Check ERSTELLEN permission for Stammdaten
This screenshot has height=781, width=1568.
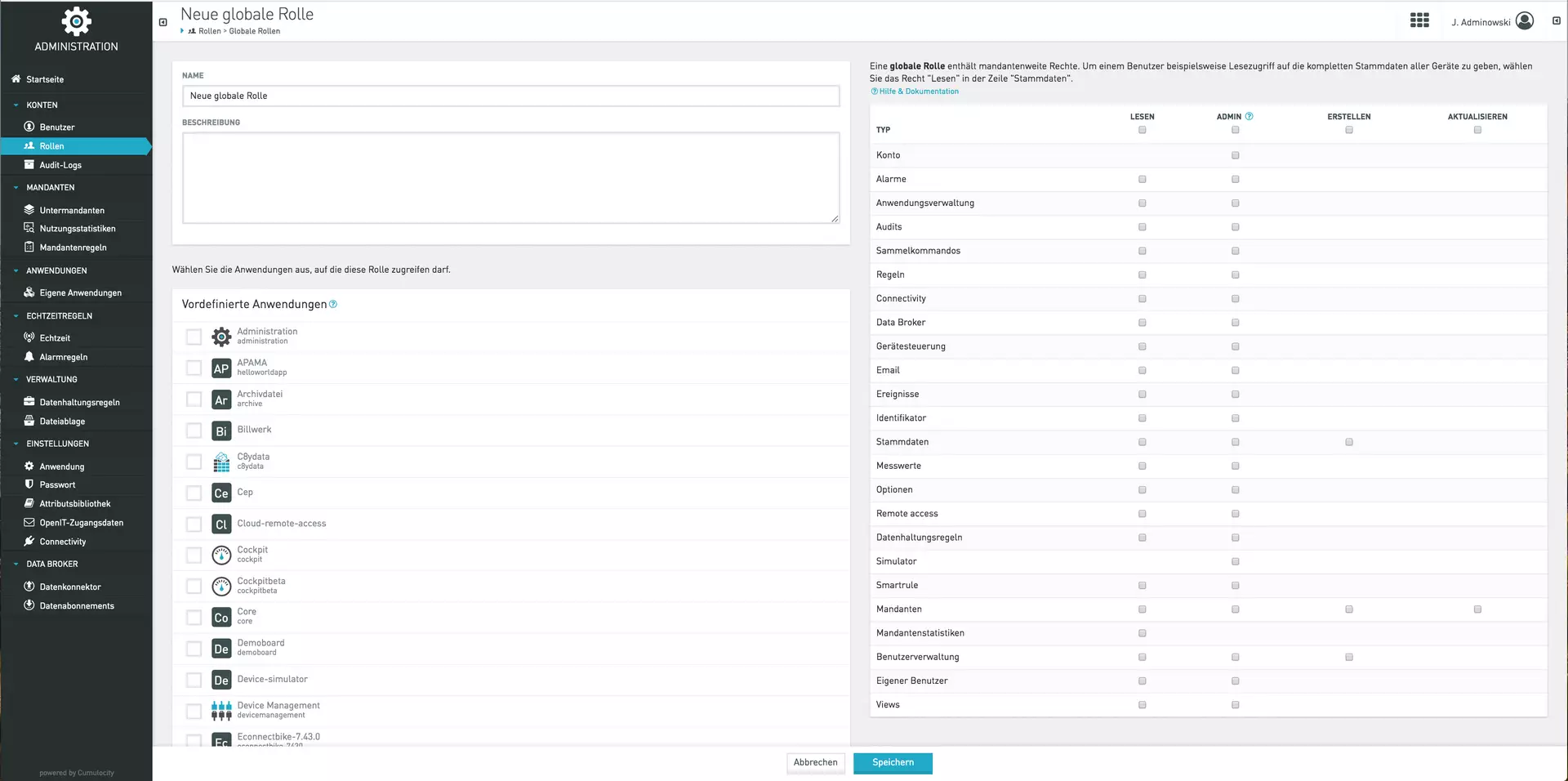[x=1348, y=442]
